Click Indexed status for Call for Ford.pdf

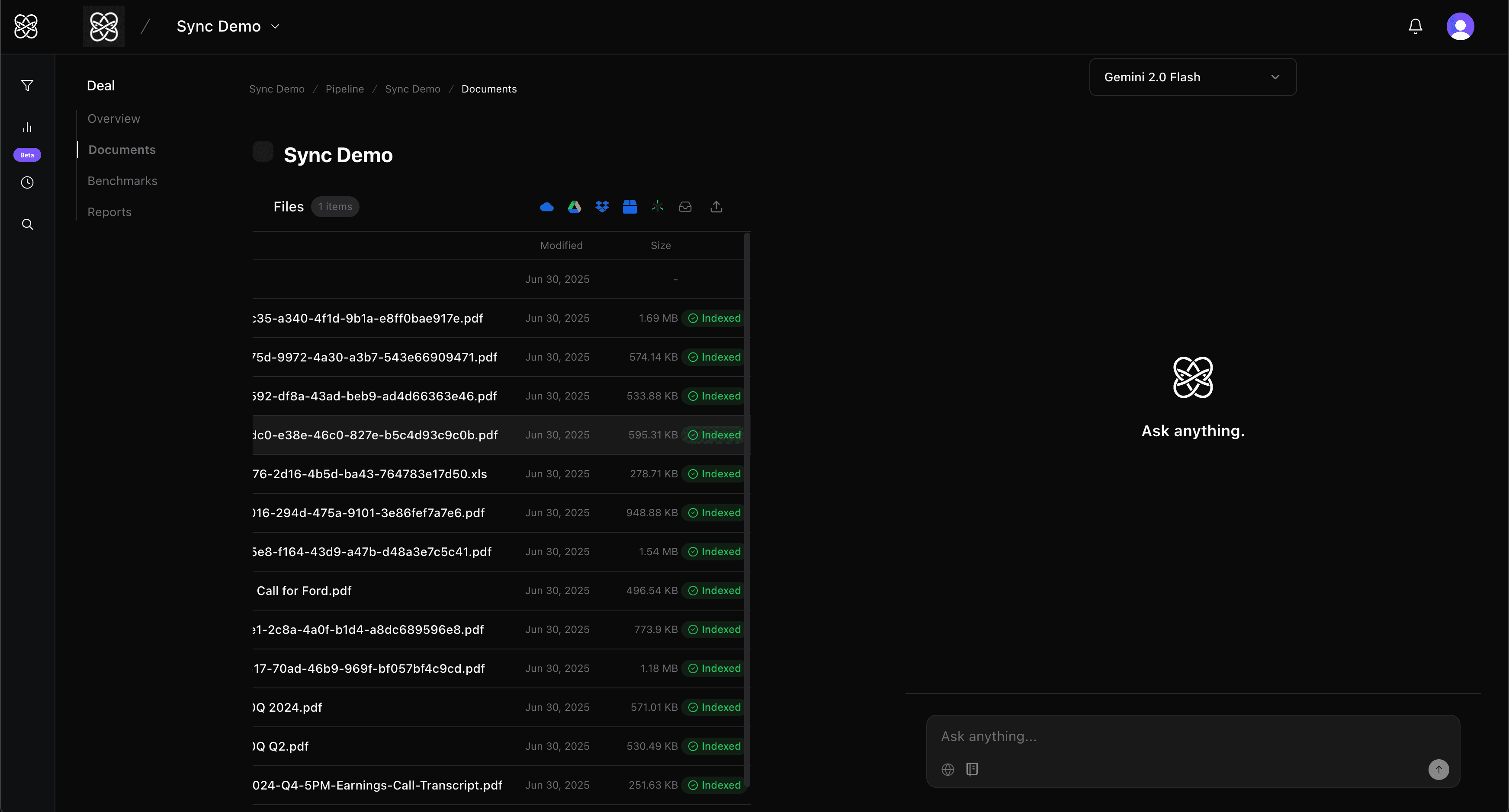point(714,591)
